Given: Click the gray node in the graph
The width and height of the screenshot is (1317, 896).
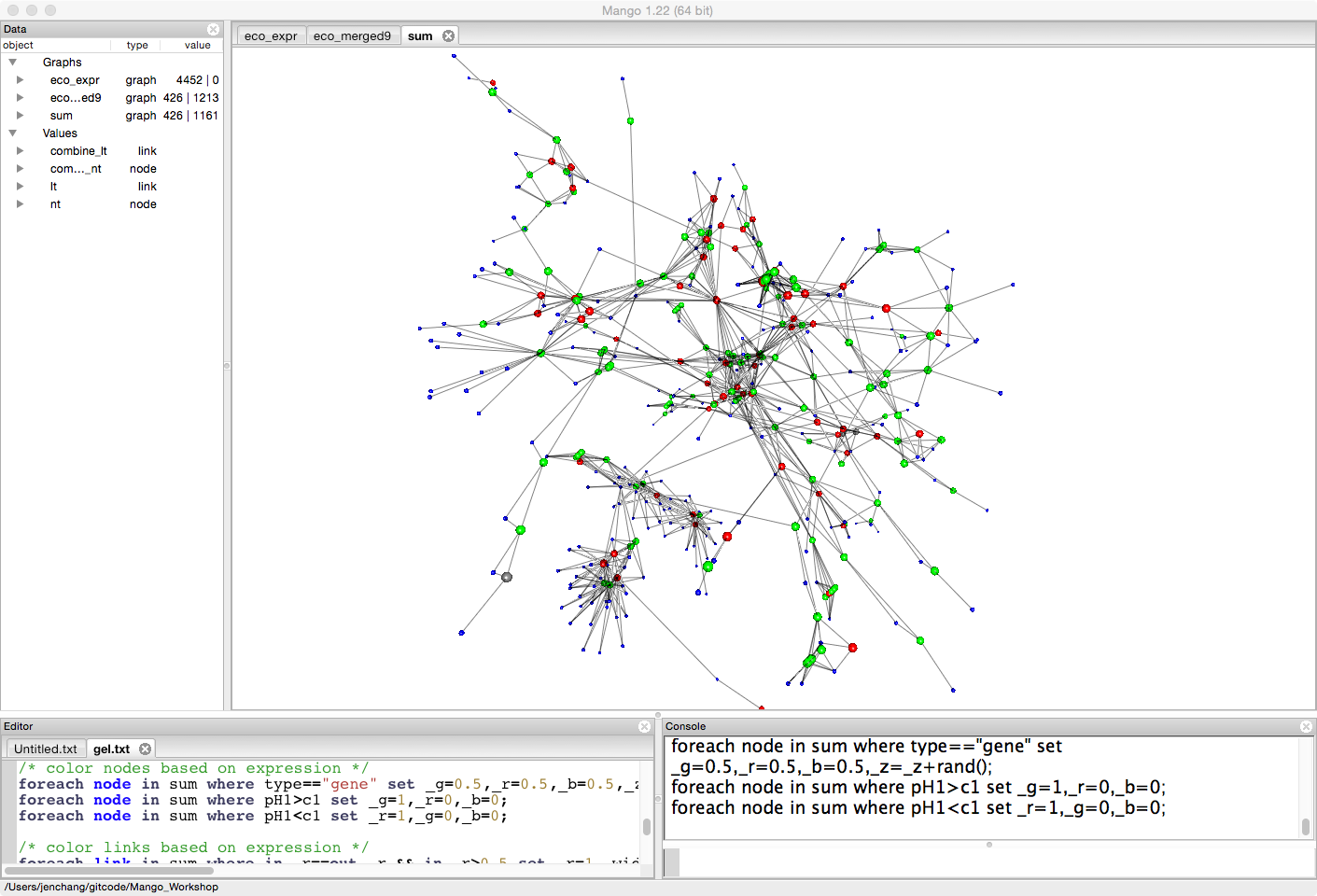Looking at the screenshot, I should pos(507,577).
